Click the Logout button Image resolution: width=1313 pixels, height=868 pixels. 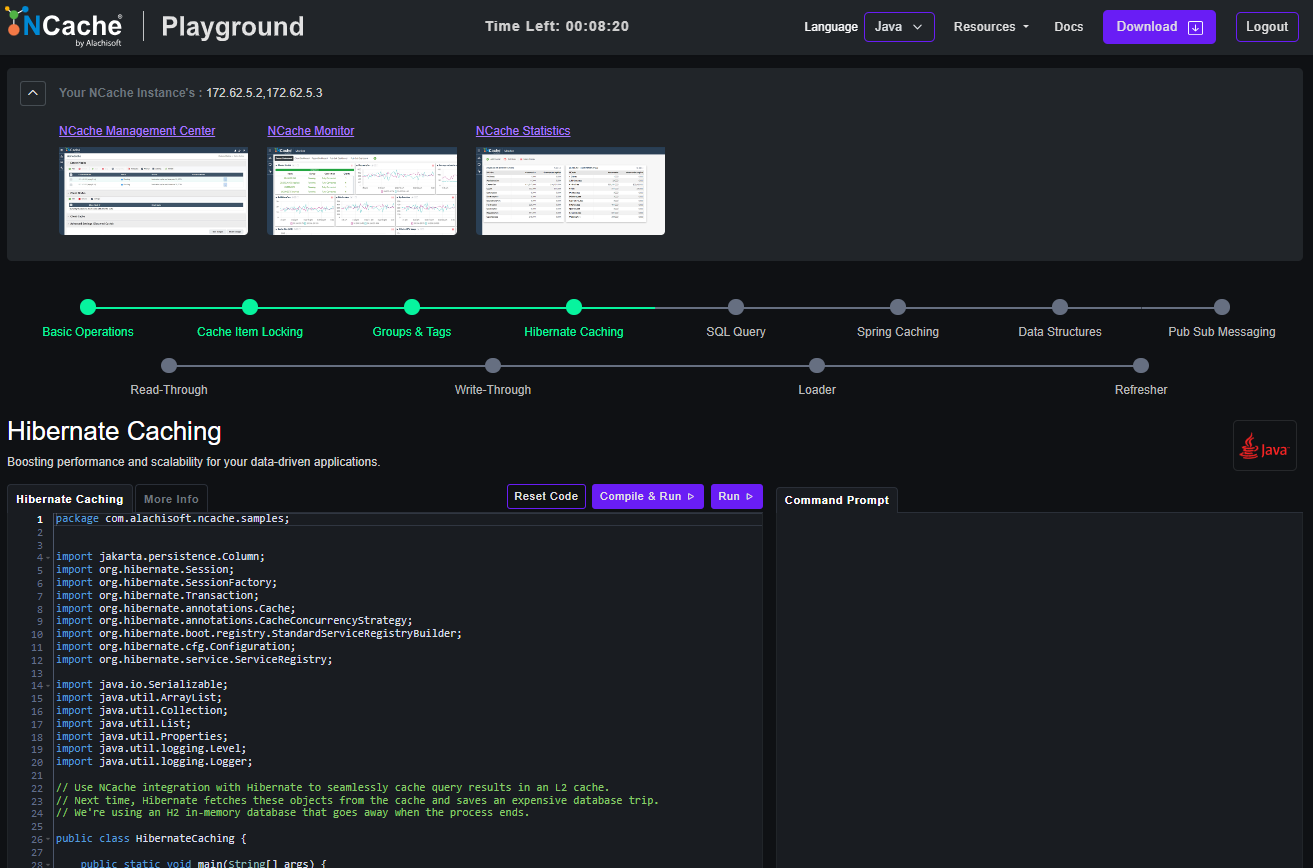tap(1267, 27)
